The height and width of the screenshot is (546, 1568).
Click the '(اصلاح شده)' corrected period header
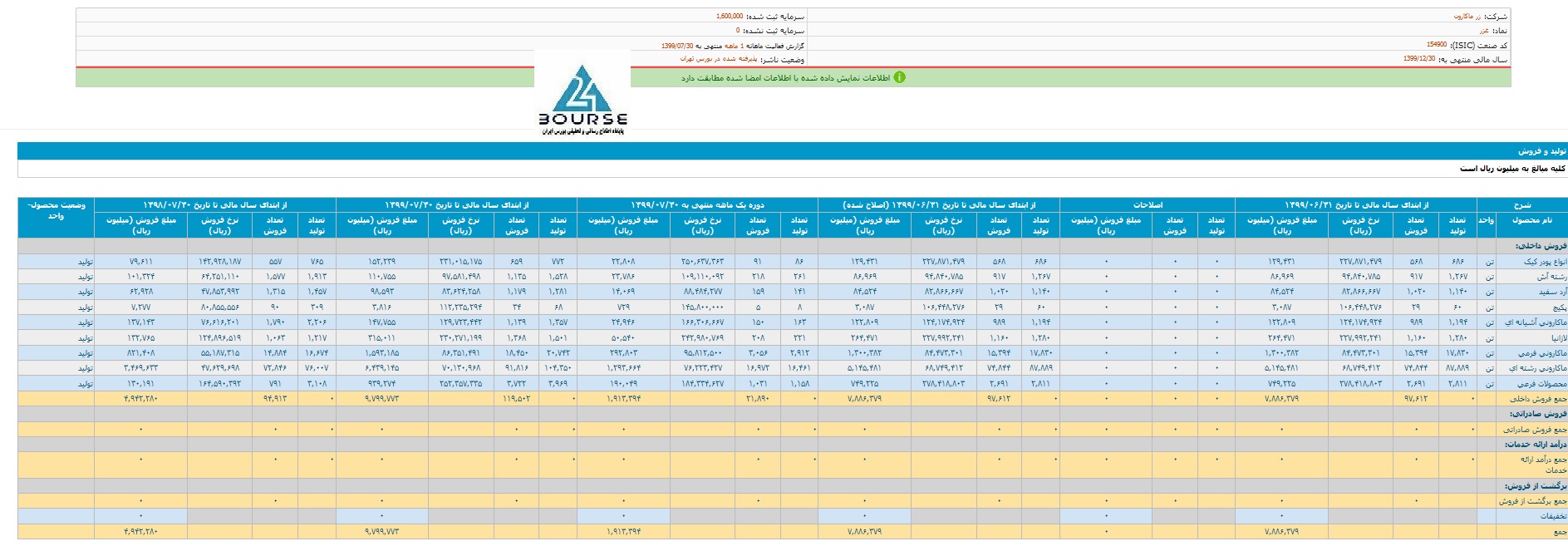(x=939, y=204)
